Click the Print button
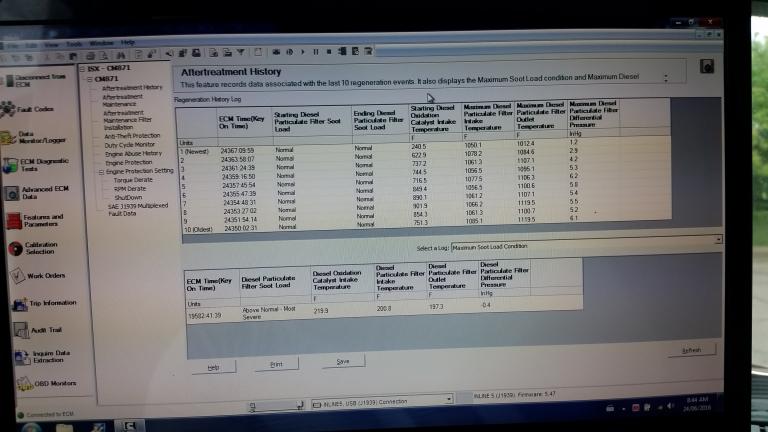Image resolution: width=768 pixels, height=432 pixels. click(x=276, y=364)
